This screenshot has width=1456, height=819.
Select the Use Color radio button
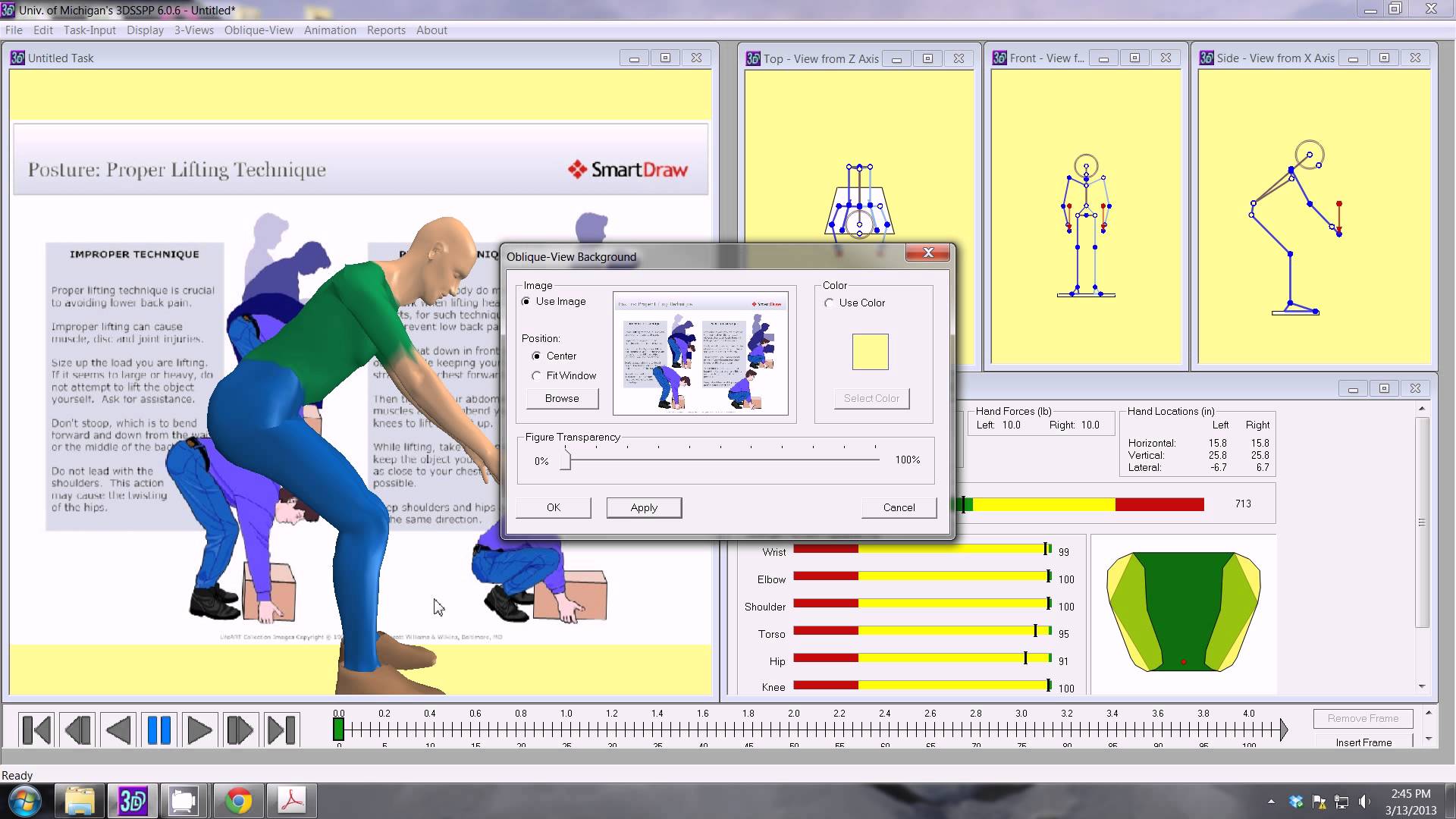(830, 303)
